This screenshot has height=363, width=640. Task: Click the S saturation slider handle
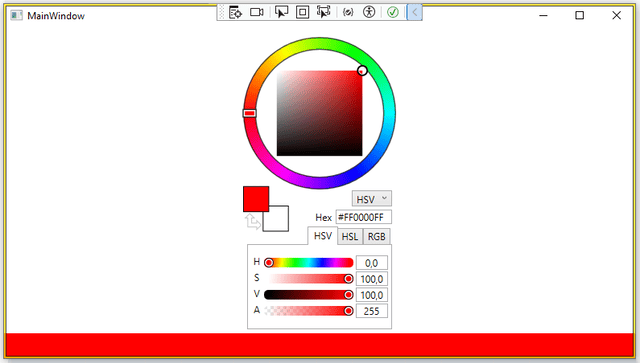[x=348, y=278]
